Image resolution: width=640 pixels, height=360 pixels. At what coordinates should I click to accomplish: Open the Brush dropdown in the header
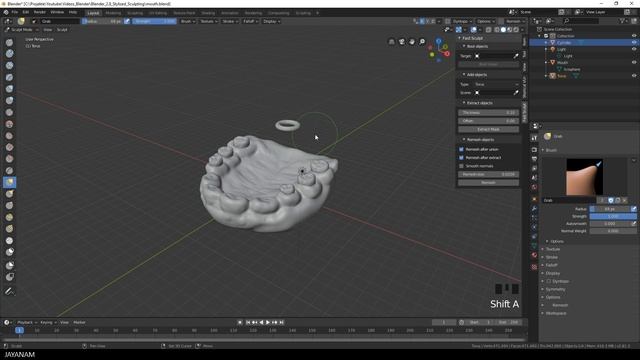187,21
